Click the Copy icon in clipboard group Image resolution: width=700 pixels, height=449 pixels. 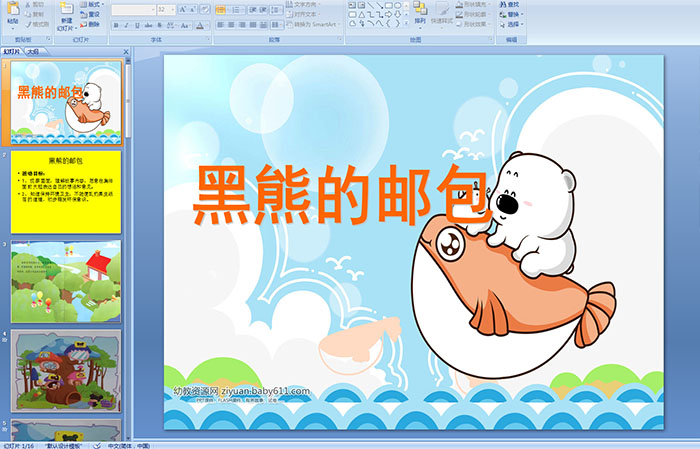click(29, 15)
